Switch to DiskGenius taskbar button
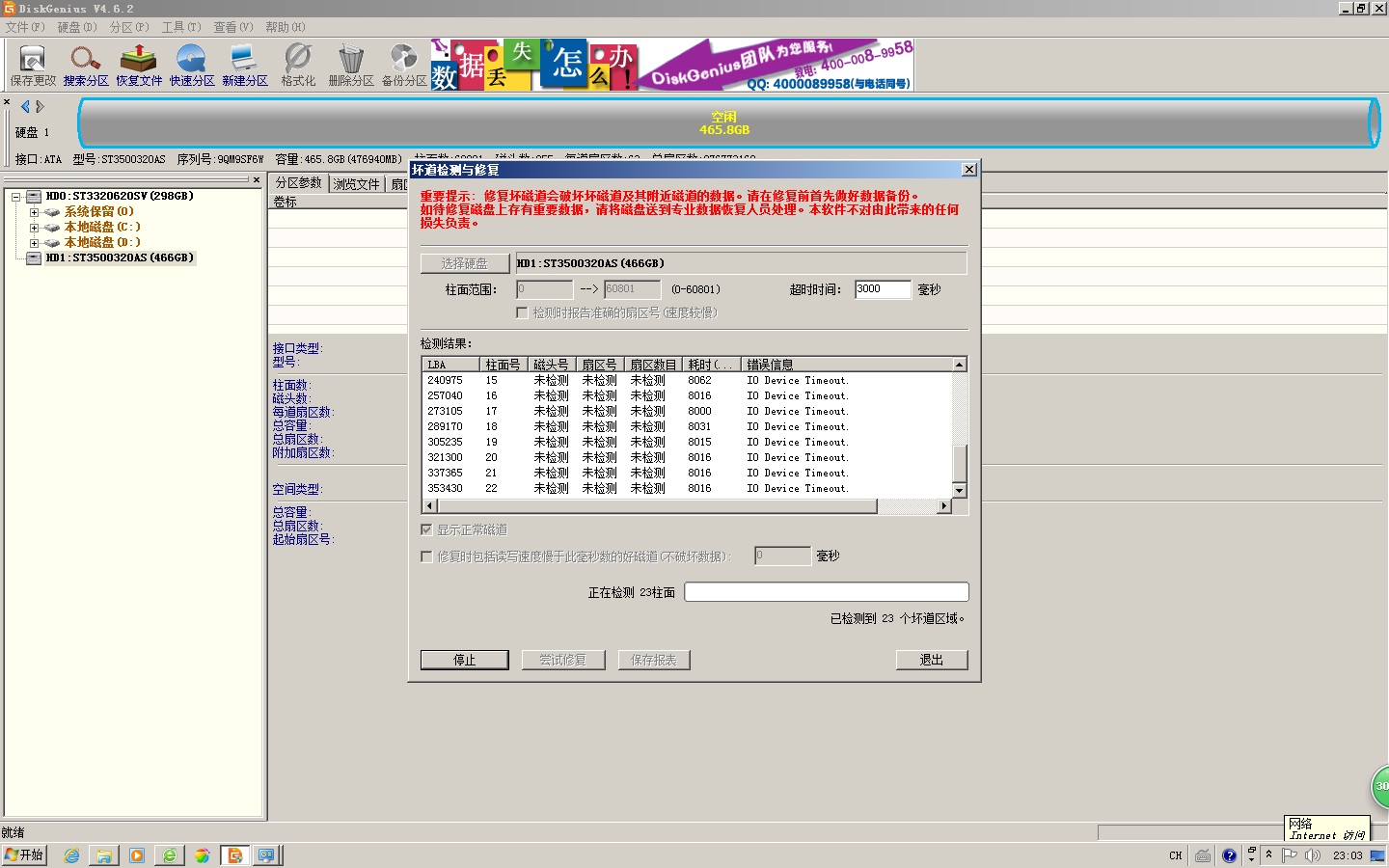The height and width of the screenshot is (868, 1389). point(234,855)
